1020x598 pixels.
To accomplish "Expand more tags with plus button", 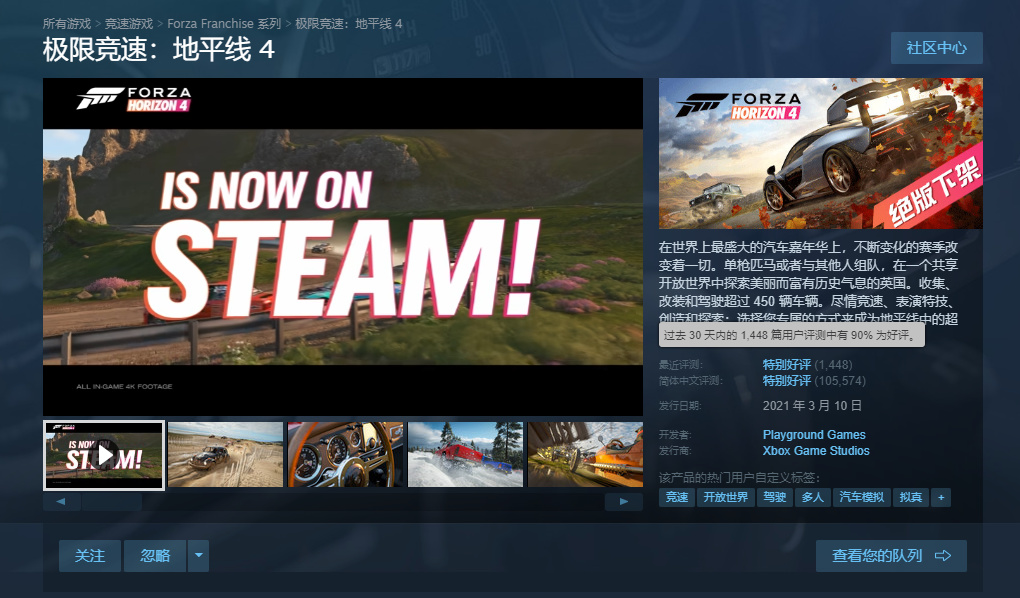I will (x=941, y=498).
